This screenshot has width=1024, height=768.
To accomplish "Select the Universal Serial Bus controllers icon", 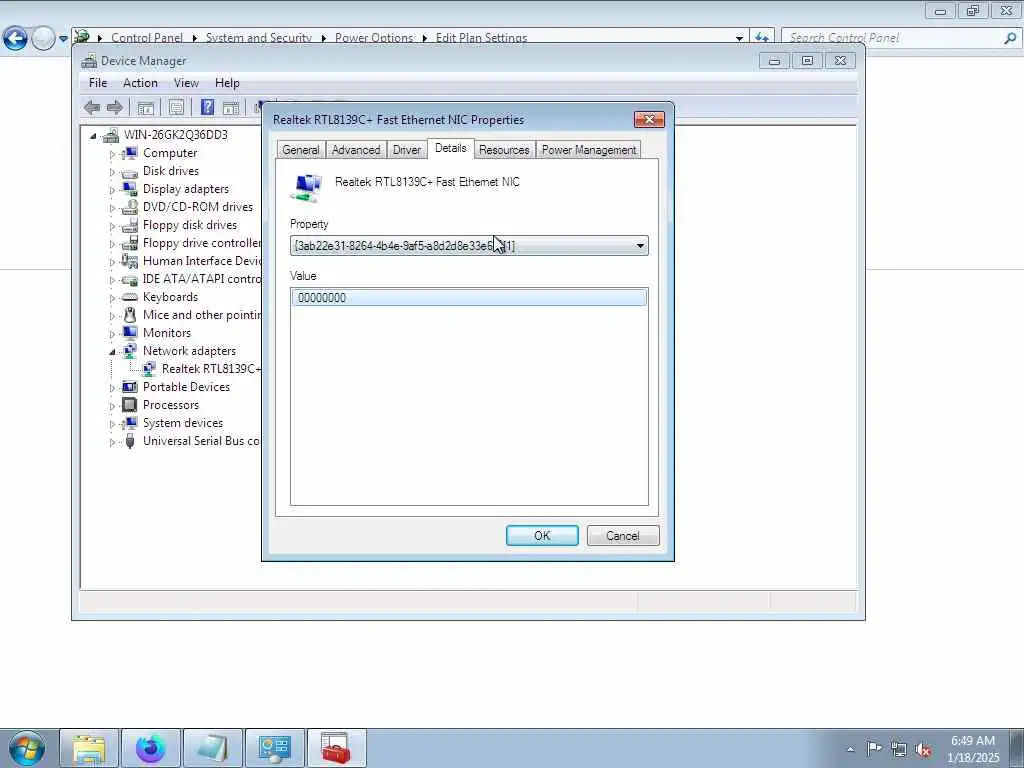I will pyautogui.click(x=130, y=441).
